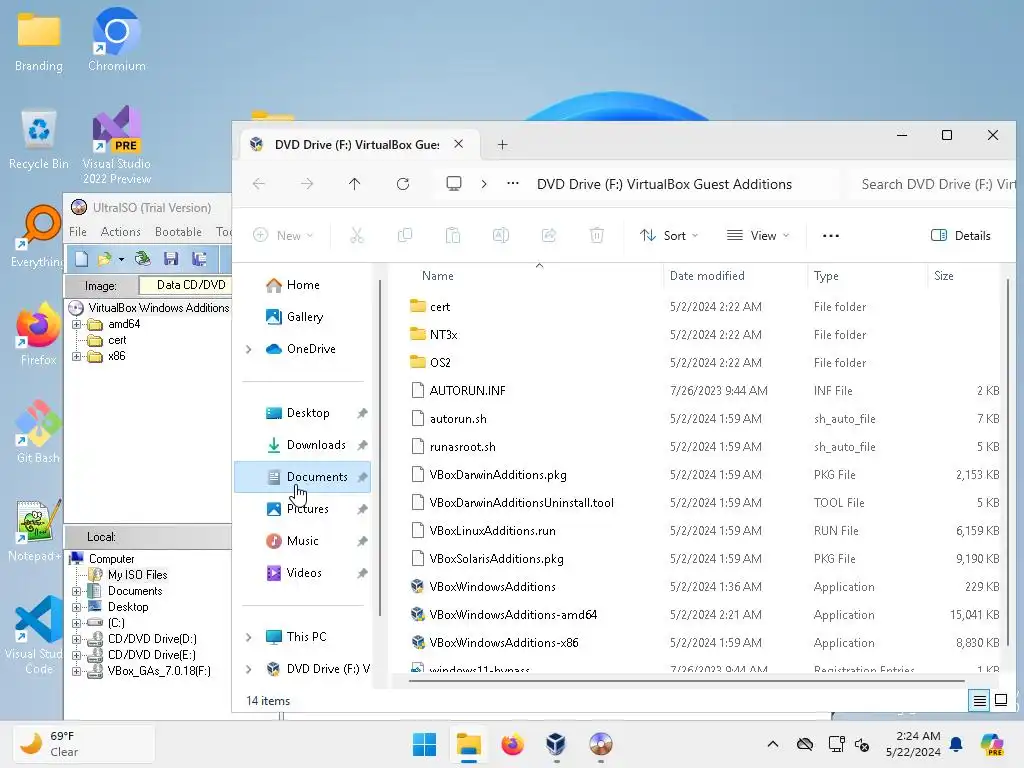
Task: Click the Search DVD Drive field
Action: tap(934, 185)
